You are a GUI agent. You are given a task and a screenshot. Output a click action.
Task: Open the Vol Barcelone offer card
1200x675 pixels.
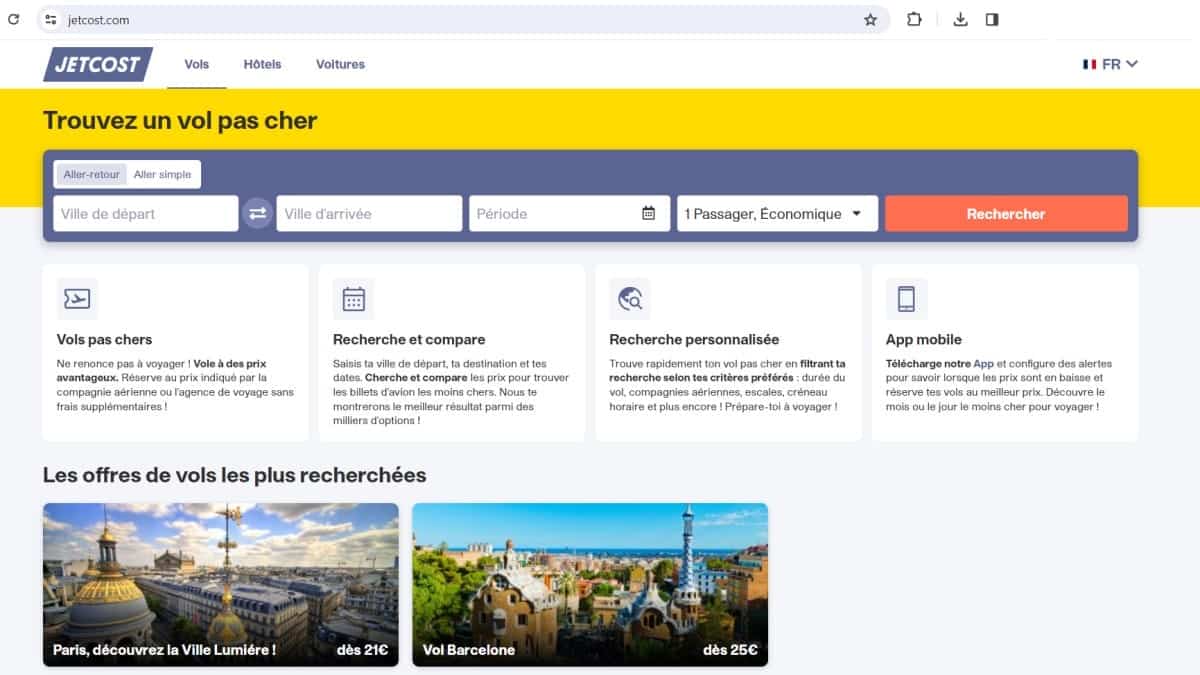click(590, 584)
